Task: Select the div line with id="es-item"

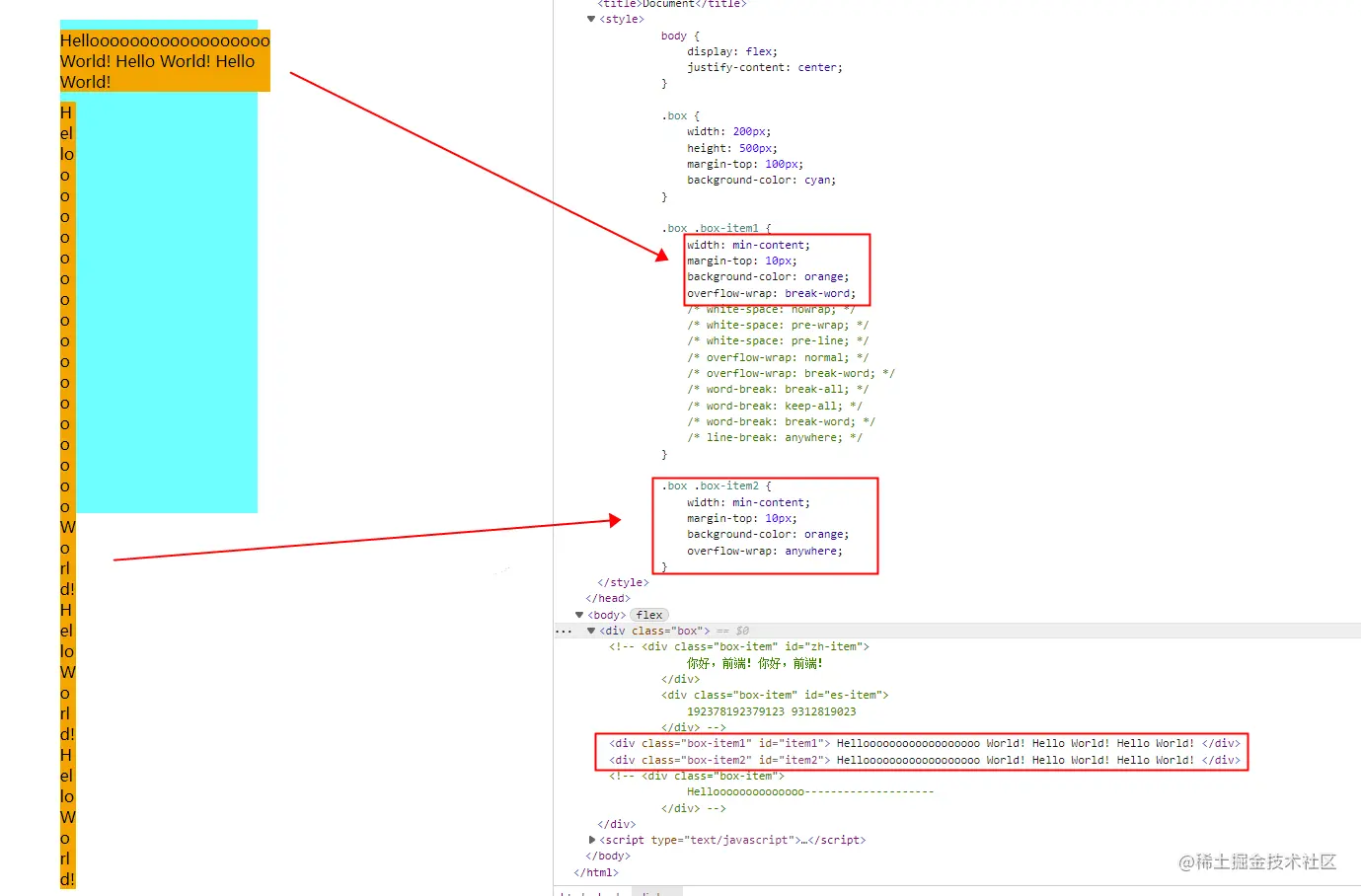Action: click(775, 695)
